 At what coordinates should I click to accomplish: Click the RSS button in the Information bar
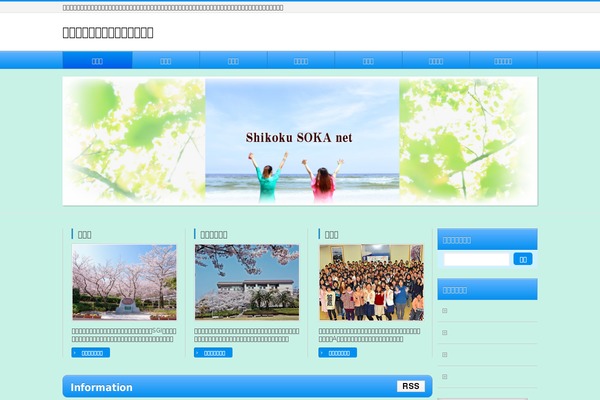pyautogui.click(x=411, y=386)
